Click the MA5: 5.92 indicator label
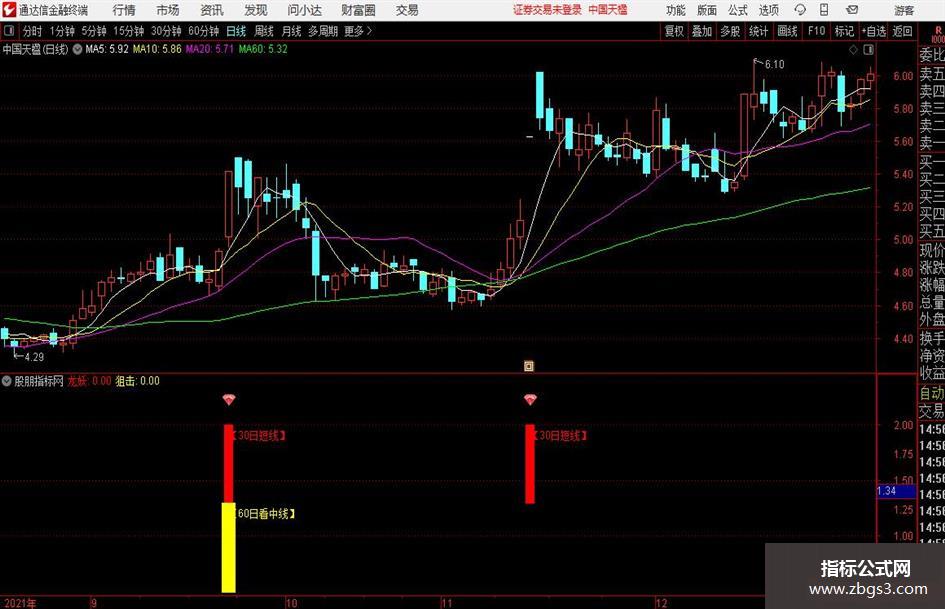 coord(107,49)
